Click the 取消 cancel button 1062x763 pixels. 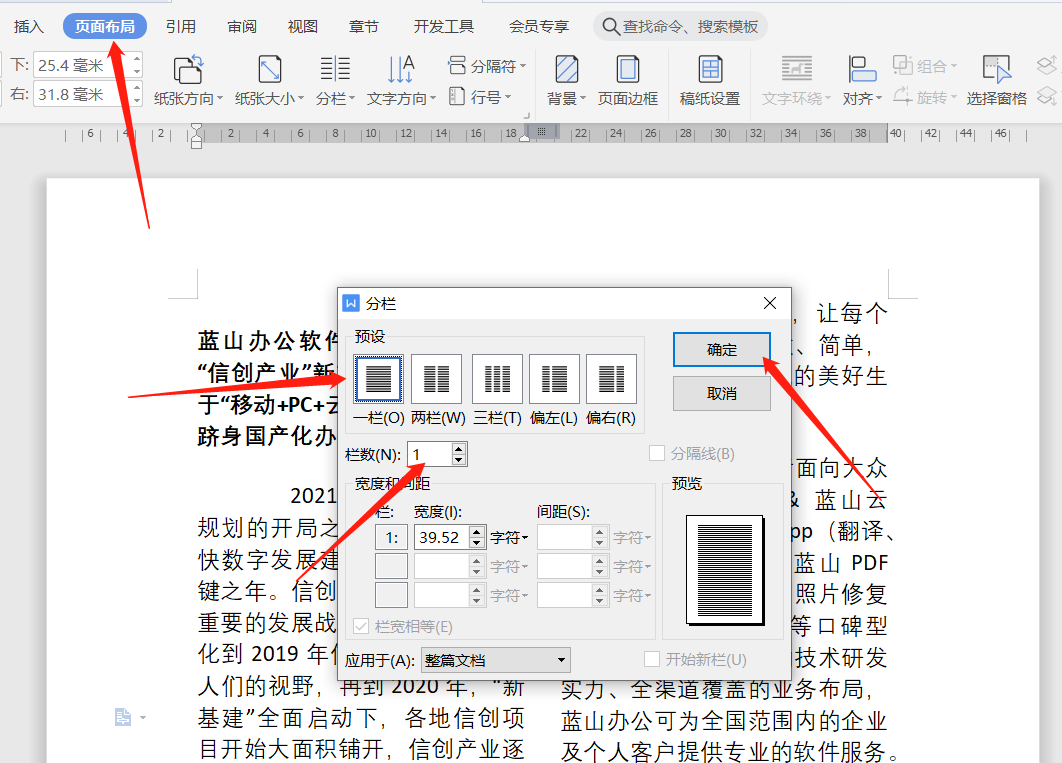(721, 393)
